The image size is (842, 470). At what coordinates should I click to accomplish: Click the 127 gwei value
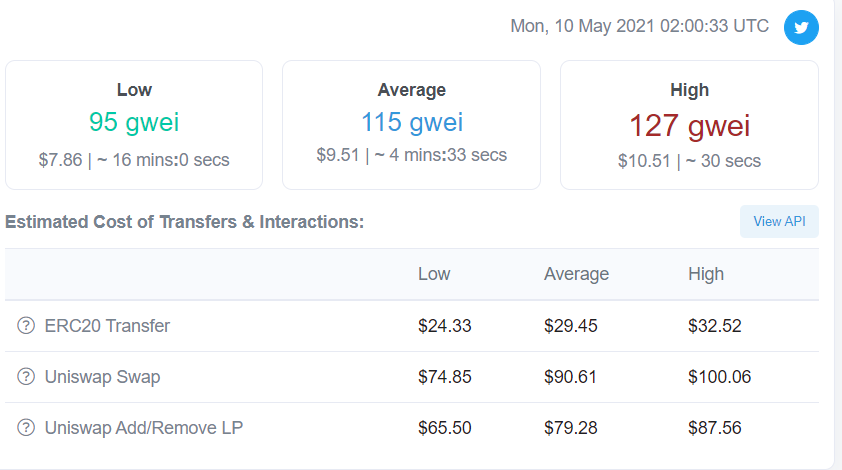(689, 126)
